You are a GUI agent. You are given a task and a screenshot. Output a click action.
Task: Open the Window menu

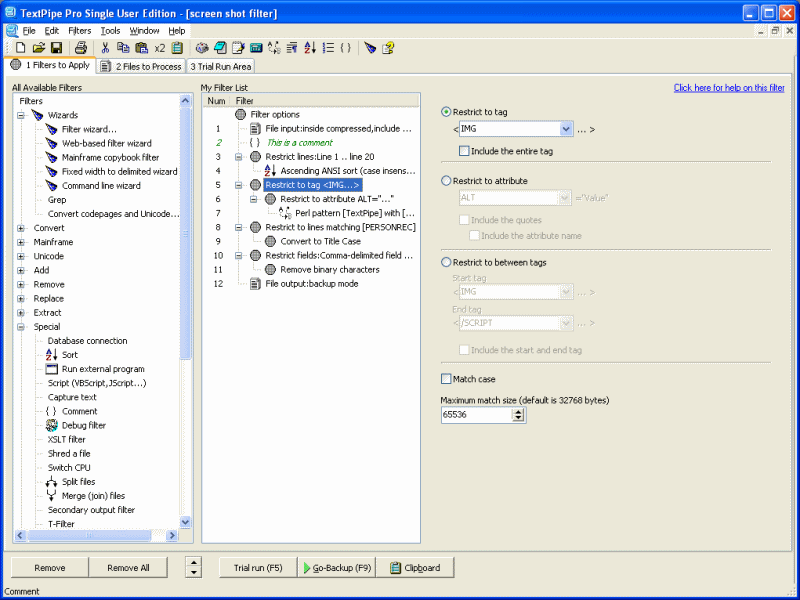click(x=144, y=31)
